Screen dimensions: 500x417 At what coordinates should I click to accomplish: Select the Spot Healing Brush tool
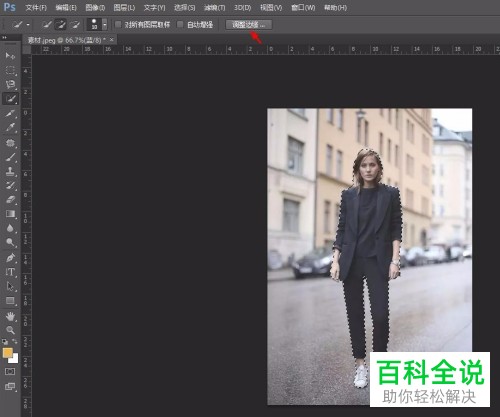[10, 143]
